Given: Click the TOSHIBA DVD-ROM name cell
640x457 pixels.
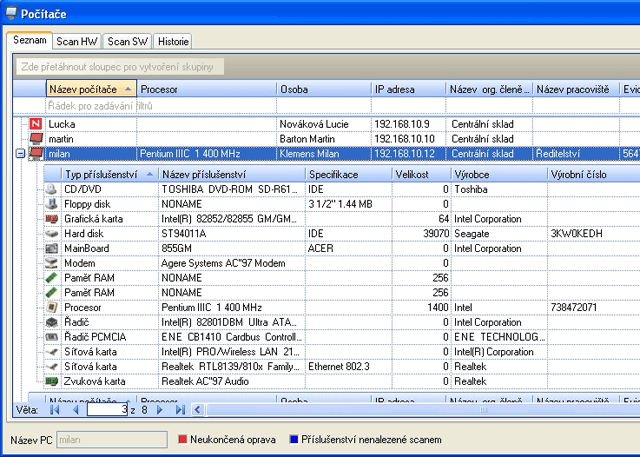Looking at the screenshot, I should coord(231,189).
